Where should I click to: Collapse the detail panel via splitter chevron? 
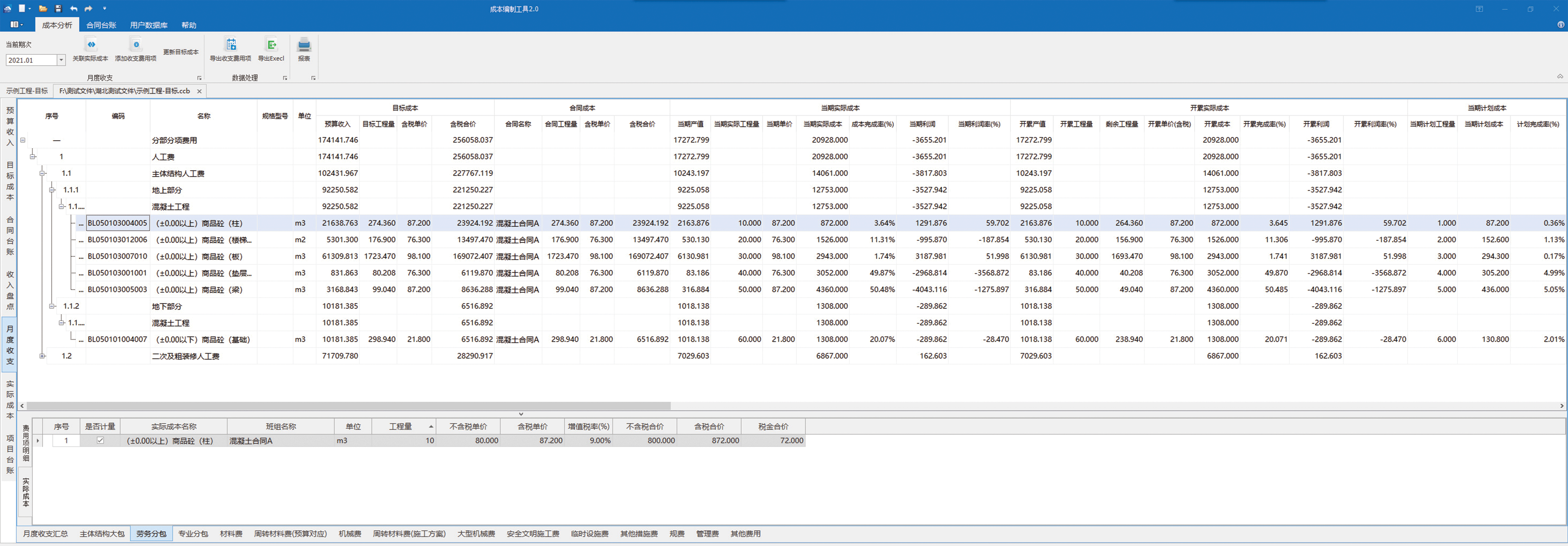click(x=521, y=414)
